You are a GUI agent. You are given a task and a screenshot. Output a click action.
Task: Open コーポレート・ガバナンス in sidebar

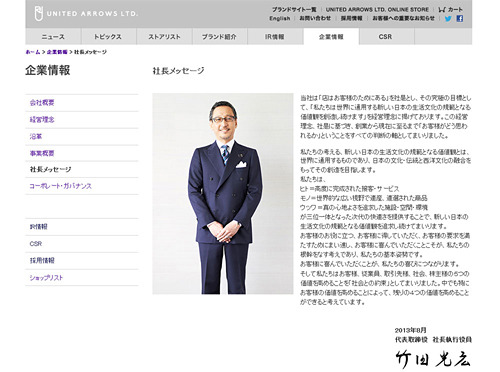click(60, 186)
